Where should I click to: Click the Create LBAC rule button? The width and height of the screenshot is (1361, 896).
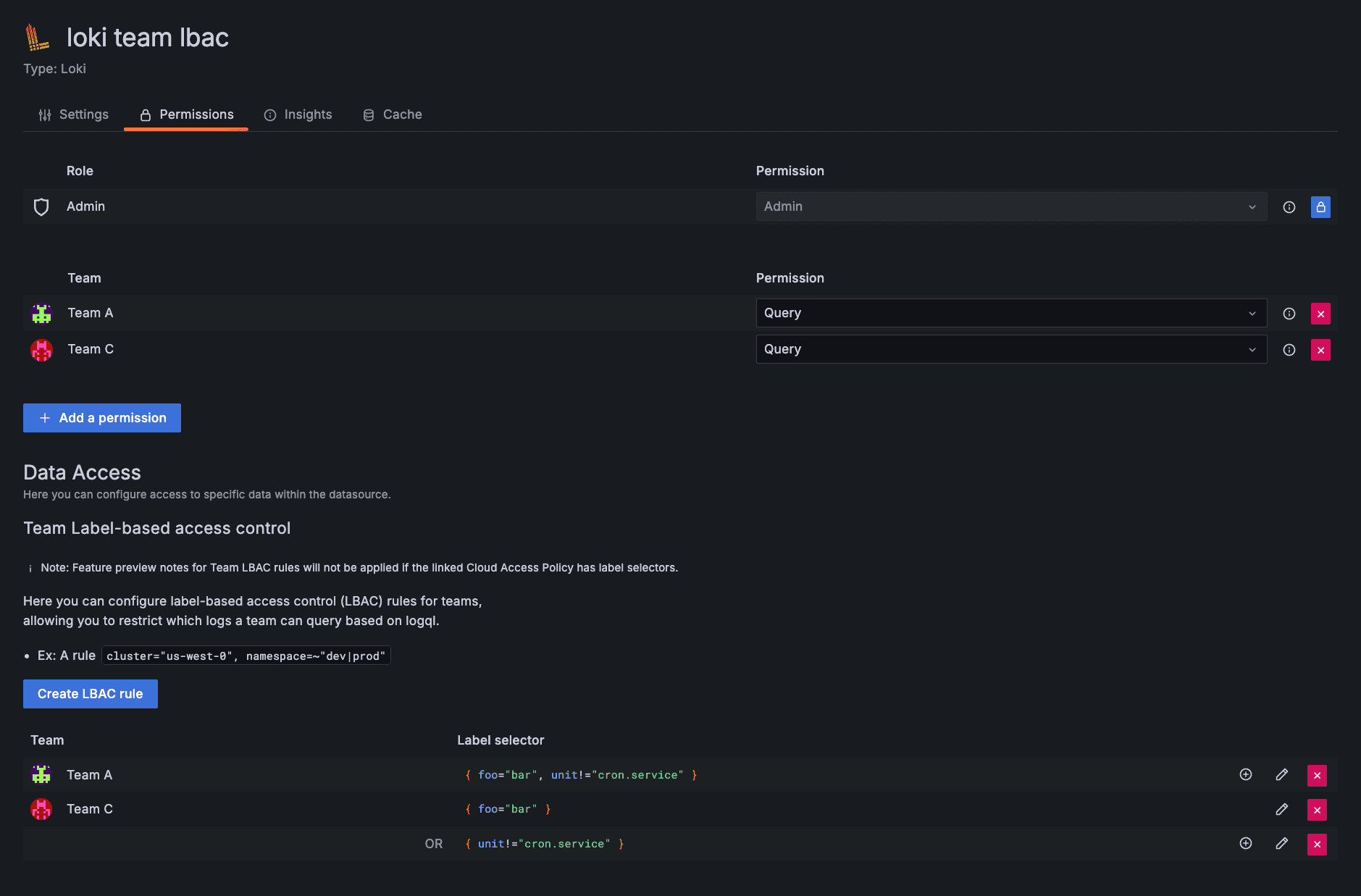(x=90, y=693)
